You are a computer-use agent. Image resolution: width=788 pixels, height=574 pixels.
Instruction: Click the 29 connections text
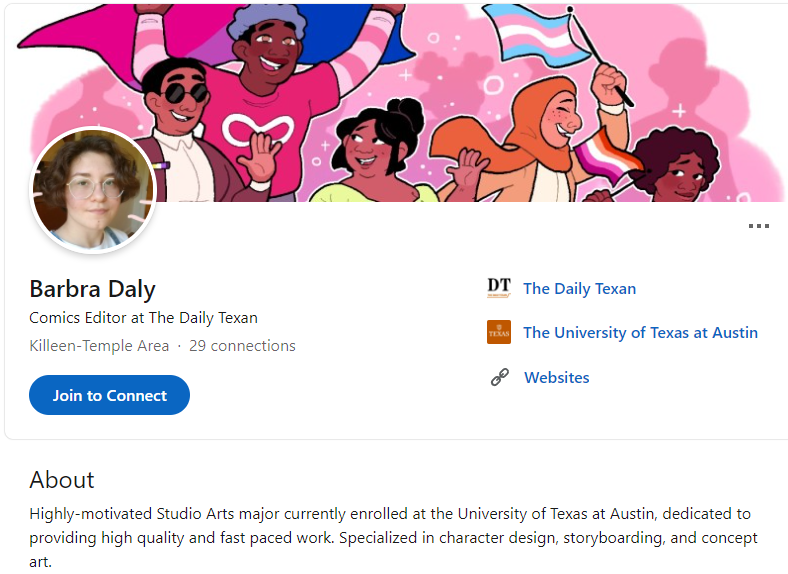tap(242, 346)
